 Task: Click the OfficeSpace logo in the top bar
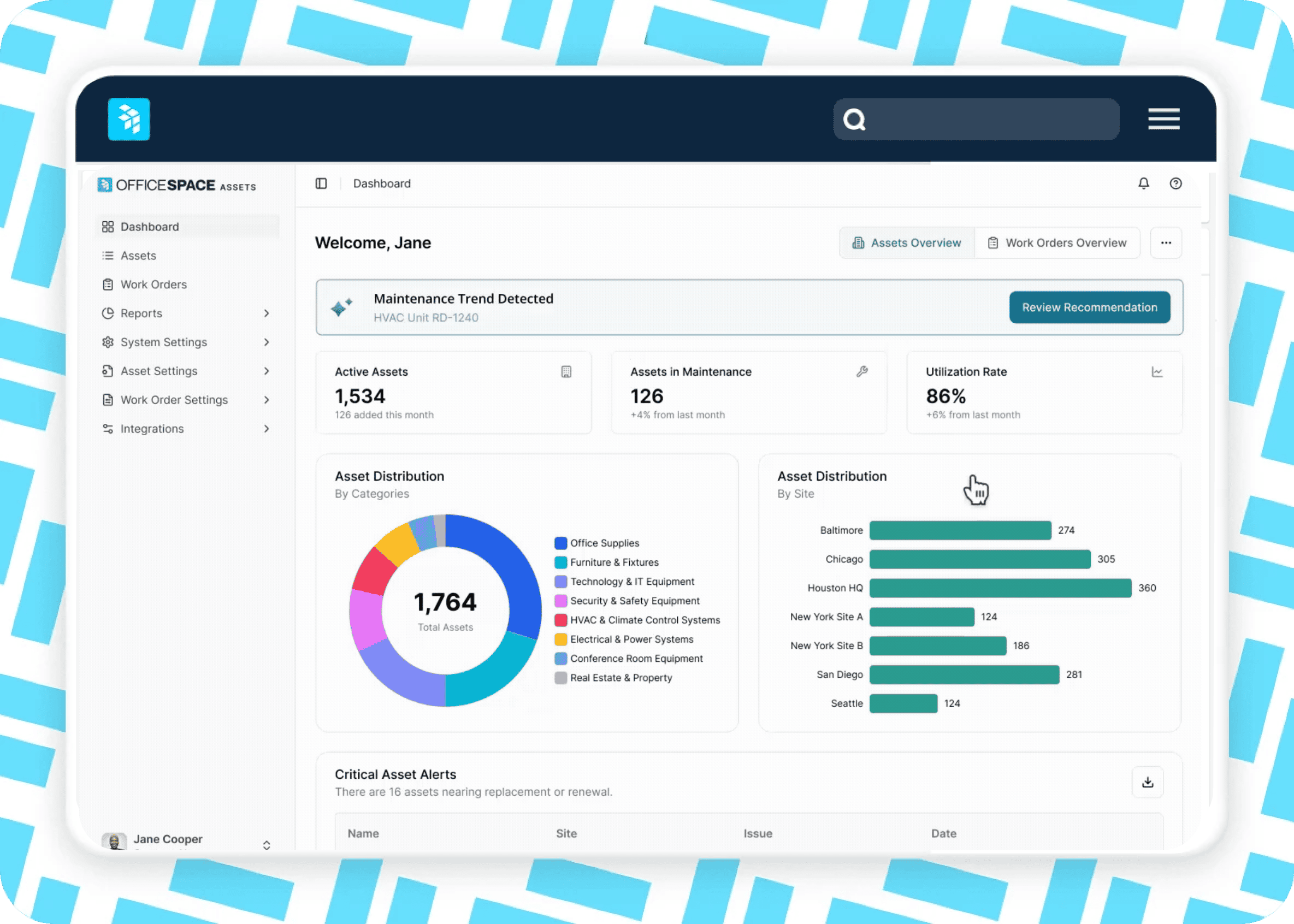[x=128, y=119]
